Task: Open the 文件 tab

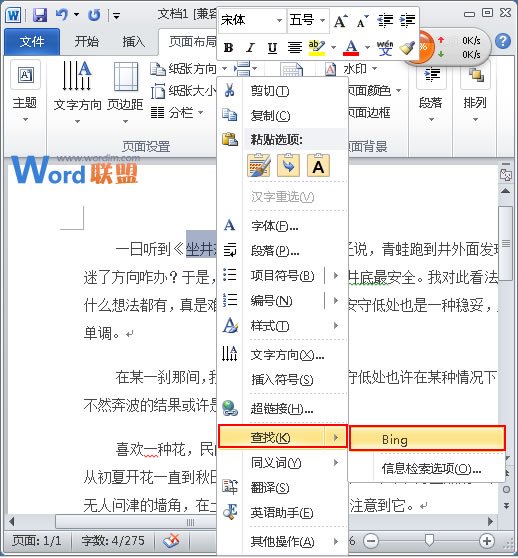Action: coord(32,42)
